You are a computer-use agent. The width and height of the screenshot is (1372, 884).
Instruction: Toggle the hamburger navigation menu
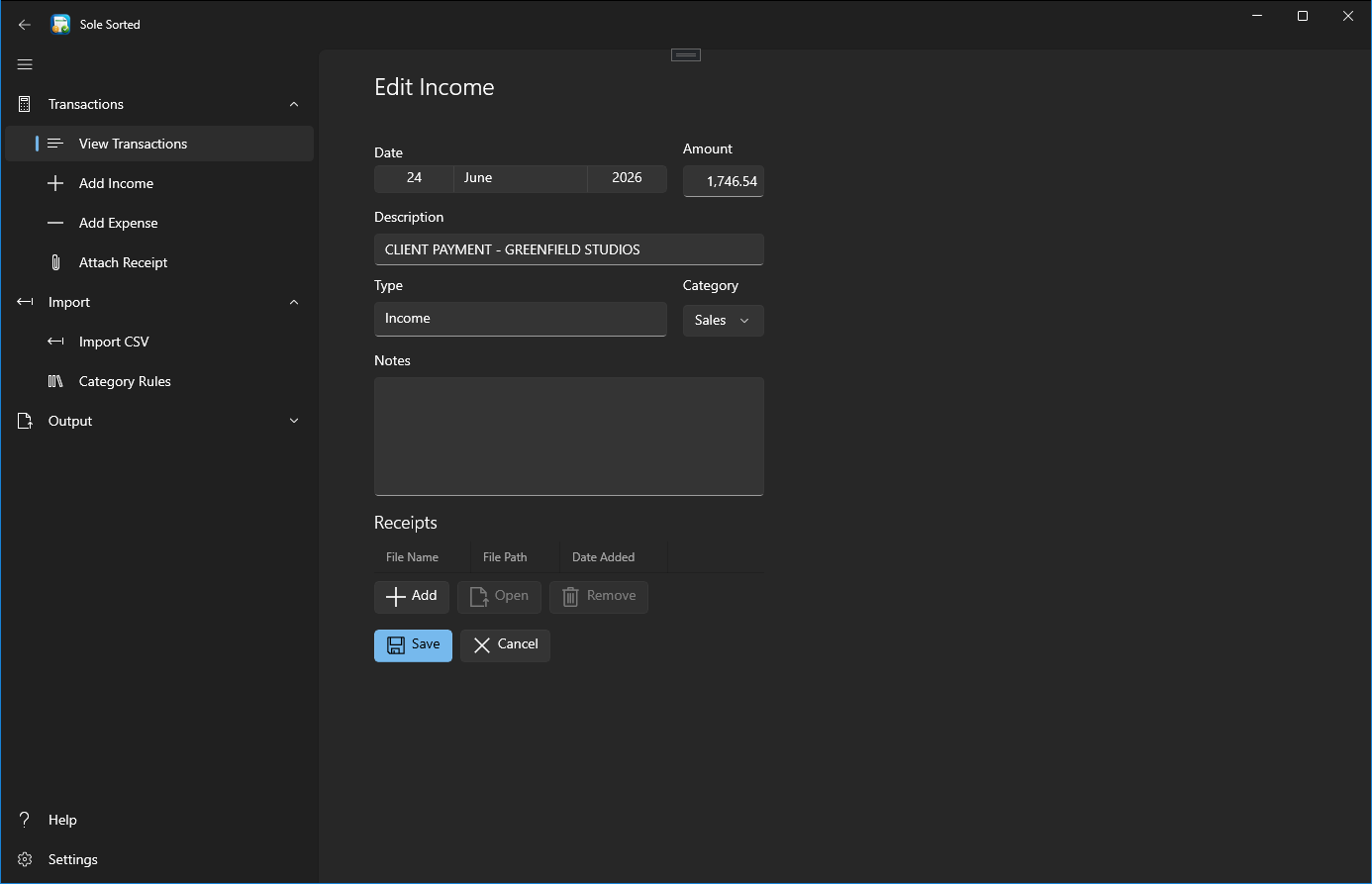point(25,64)
